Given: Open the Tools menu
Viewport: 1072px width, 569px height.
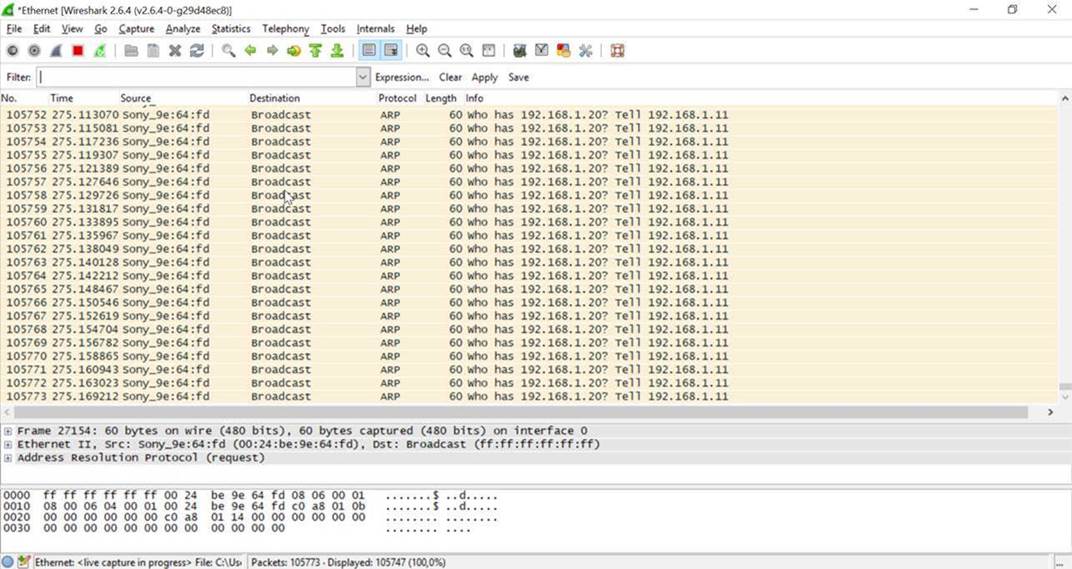Looking at the screenshot, I should [332, 29].
